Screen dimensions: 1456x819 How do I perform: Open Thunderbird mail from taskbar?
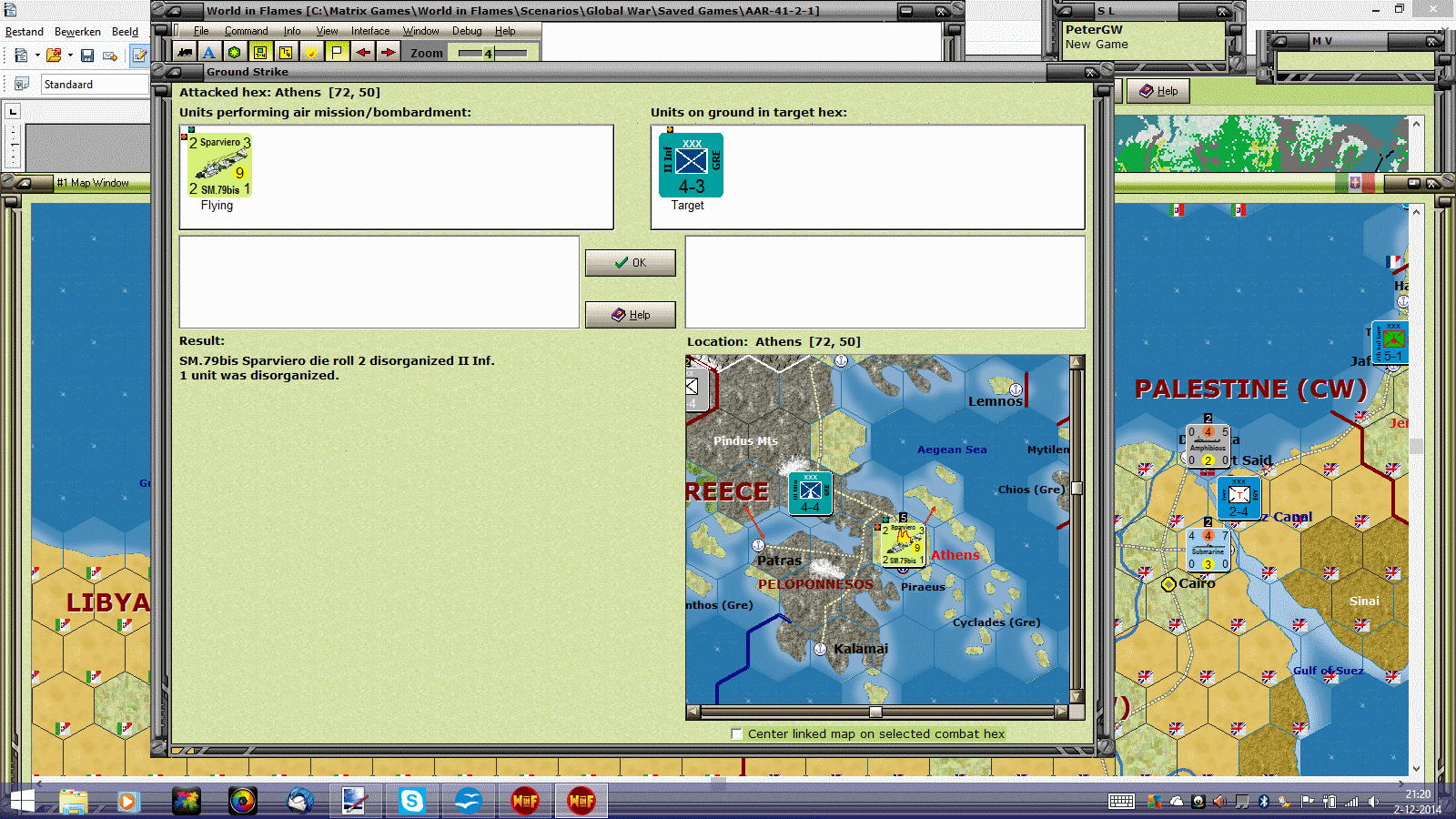tap(299, 801)
